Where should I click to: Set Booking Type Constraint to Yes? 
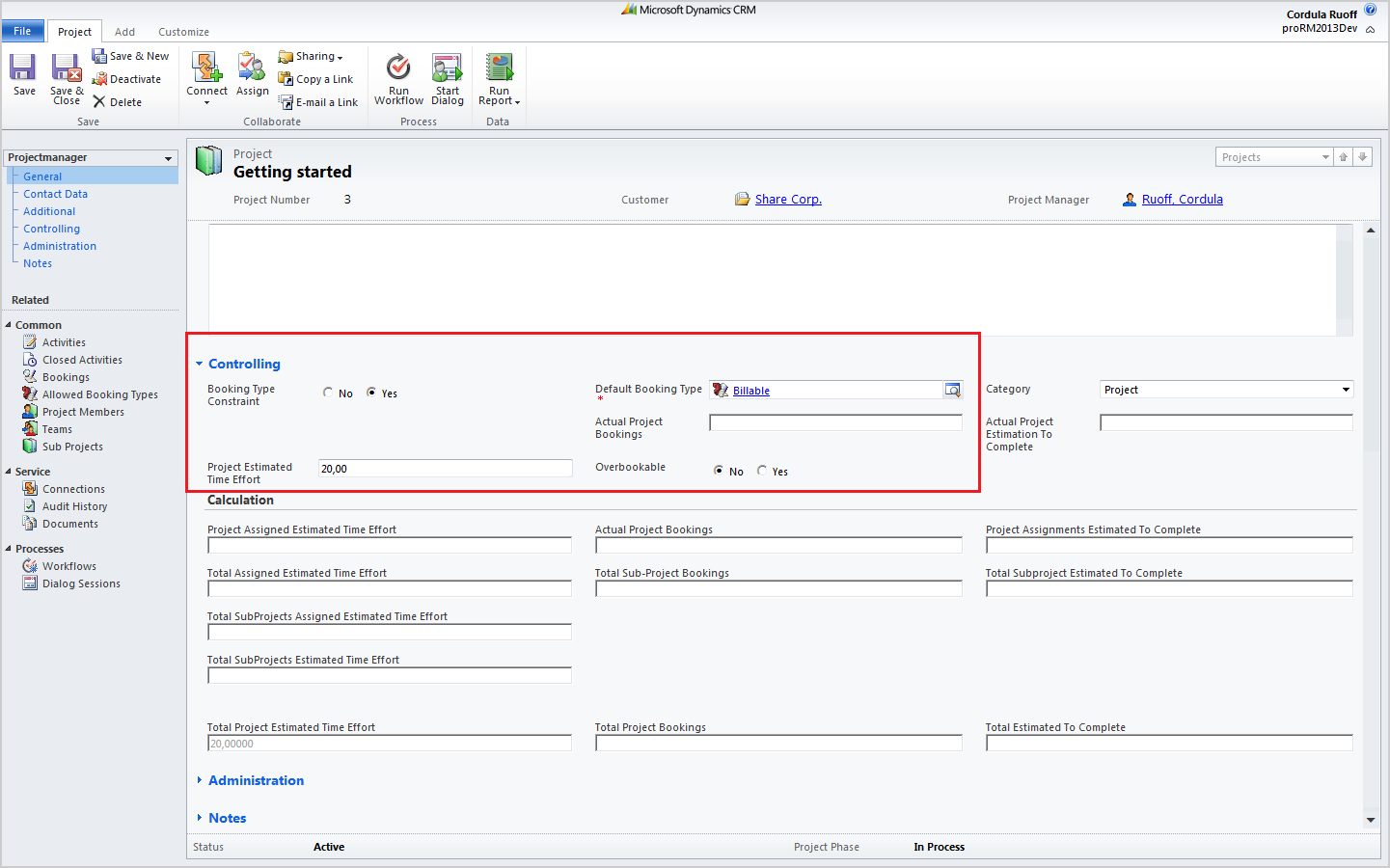click(x=371, y=393)
